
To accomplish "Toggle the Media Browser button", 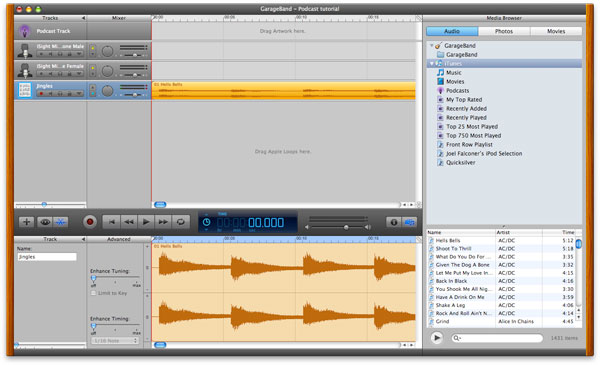I will pyautogui.click(x=409, y=222).
